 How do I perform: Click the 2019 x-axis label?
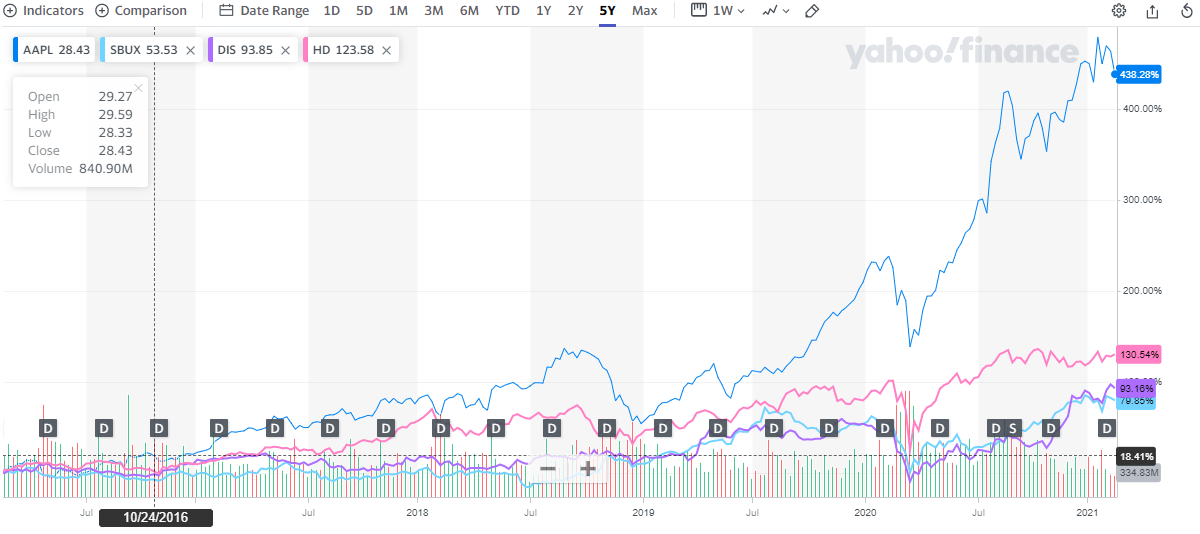pyautogui.click(x=643, y=512)
